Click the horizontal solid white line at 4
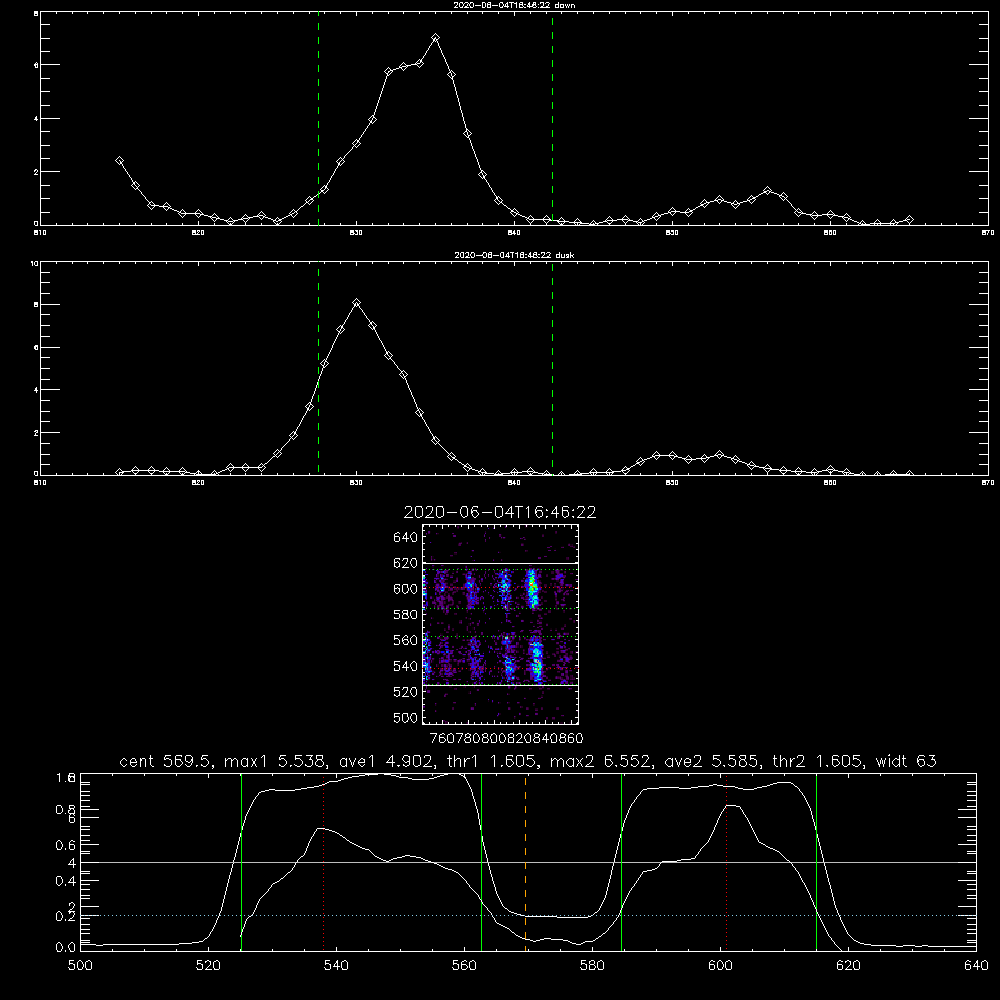The height and width of the screenshot is (1000, 1000). (x=528, y=862)
